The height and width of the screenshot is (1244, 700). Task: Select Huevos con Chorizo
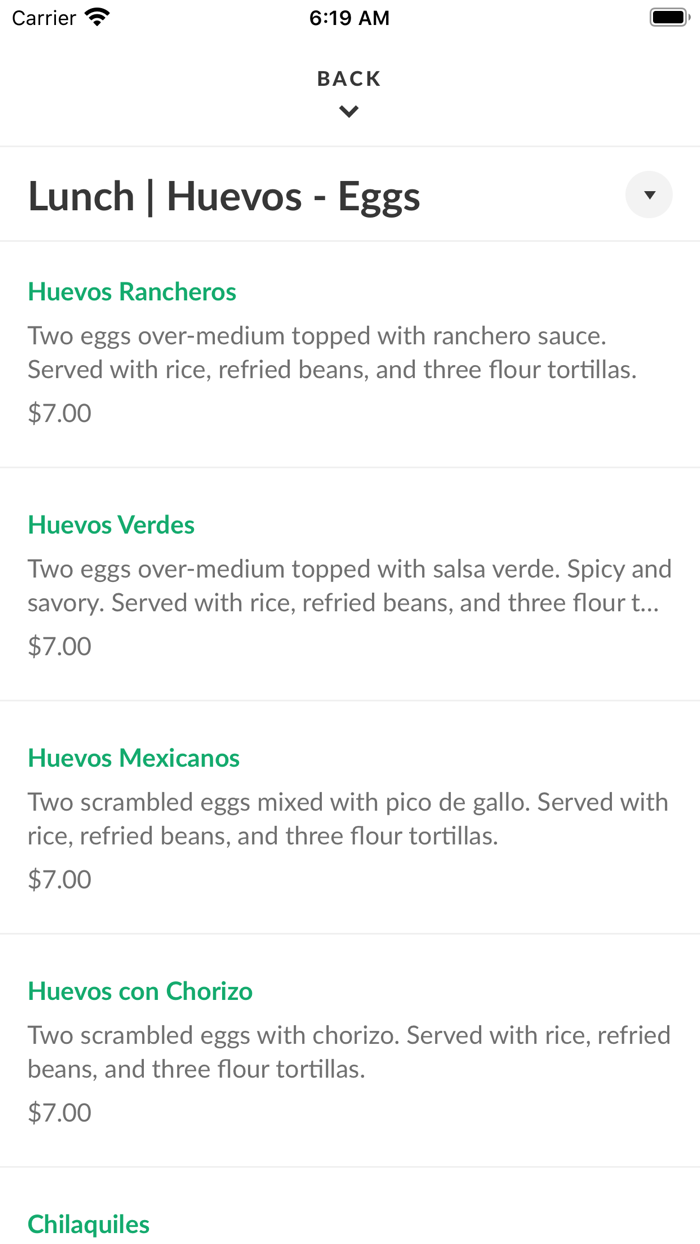click(140, 991)
